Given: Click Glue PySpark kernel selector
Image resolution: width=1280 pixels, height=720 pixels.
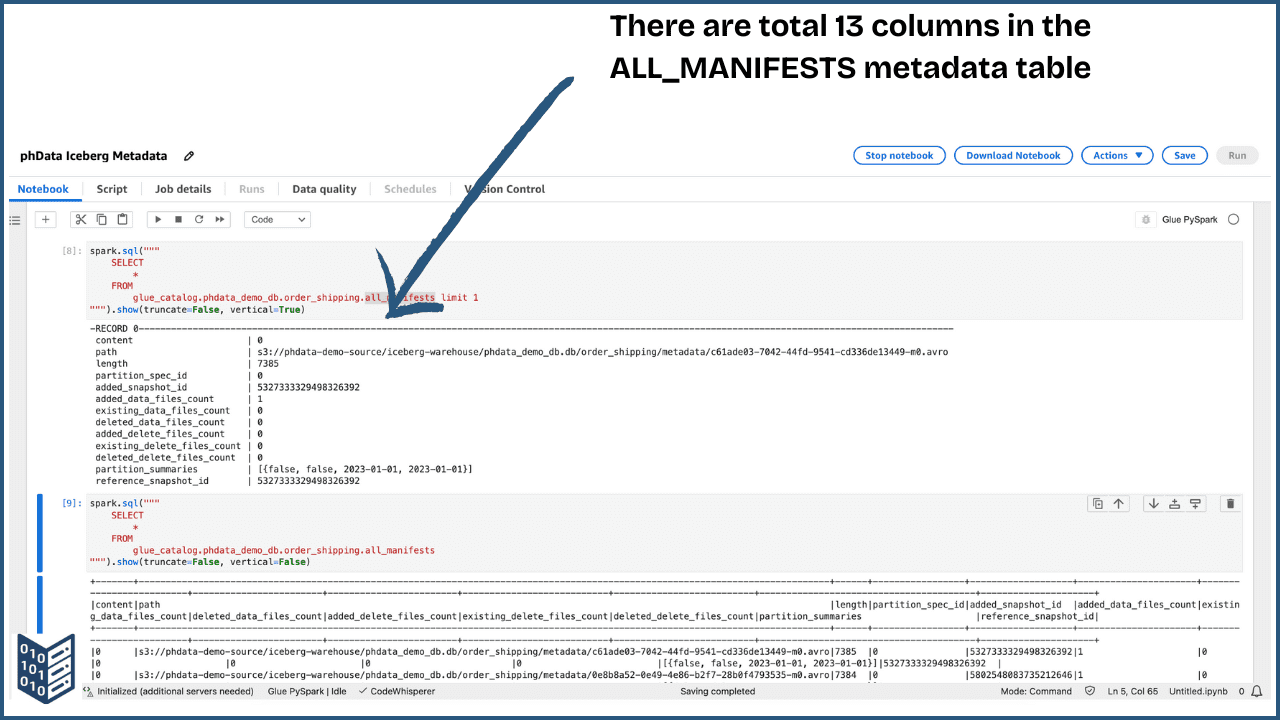Looking at the screenshot, I should pos(1189,219).
